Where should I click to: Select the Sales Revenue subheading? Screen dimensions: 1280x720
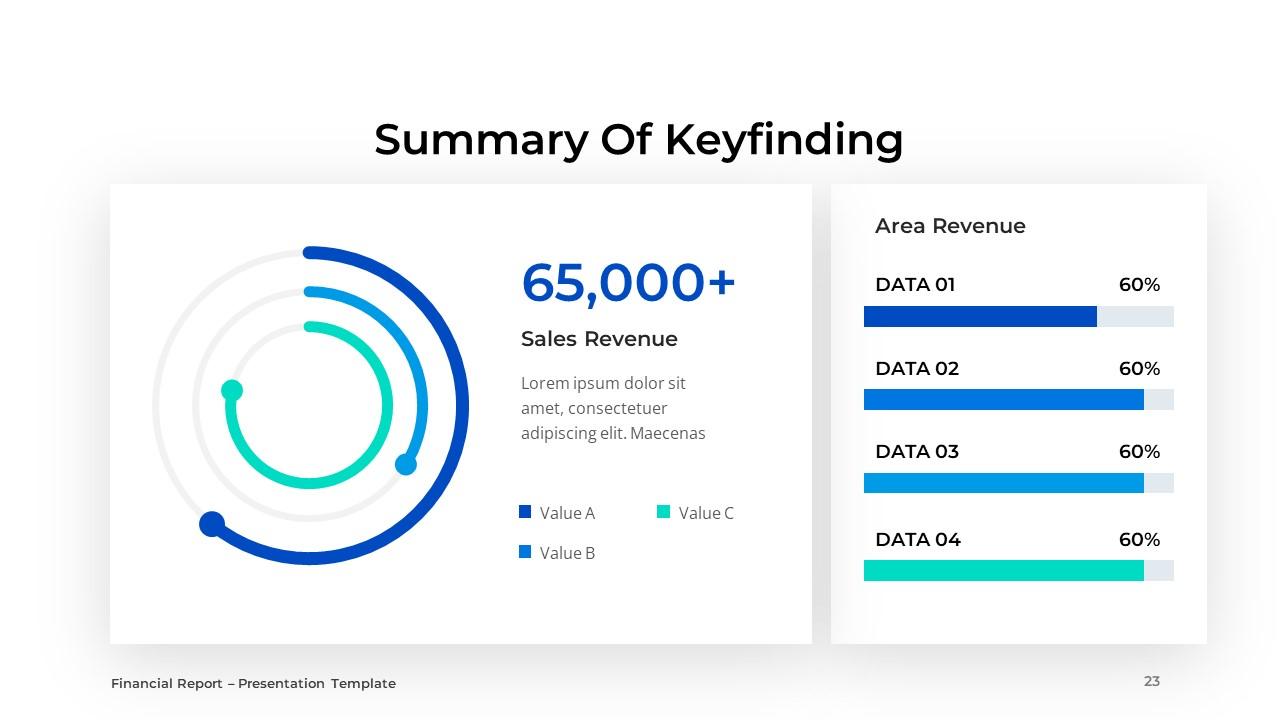click(x=599, y=339)
